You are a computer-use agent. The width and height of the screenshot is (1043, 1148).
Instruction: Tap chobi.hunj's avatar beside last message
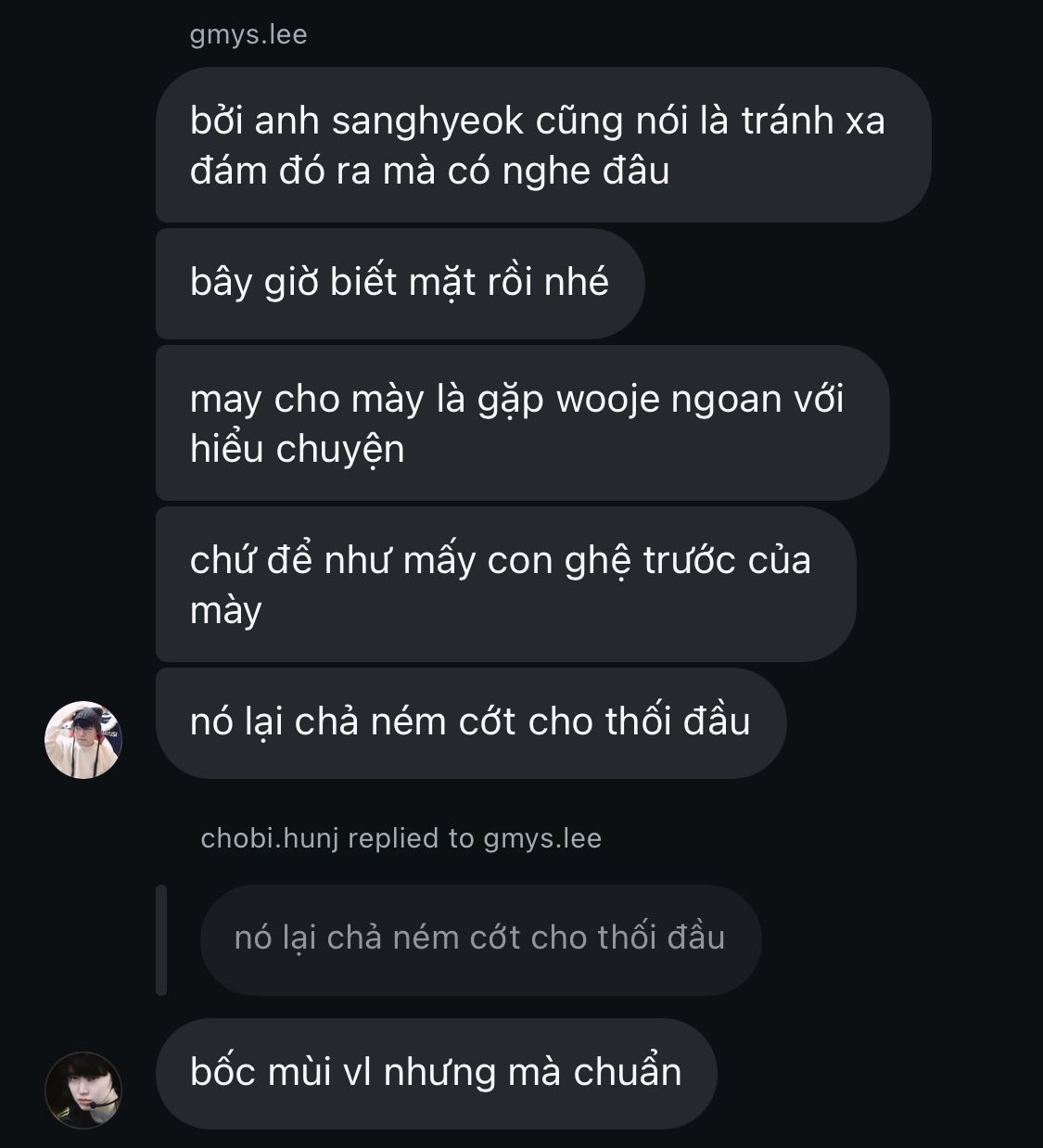pyautogui.click(x=83, y=1090)
